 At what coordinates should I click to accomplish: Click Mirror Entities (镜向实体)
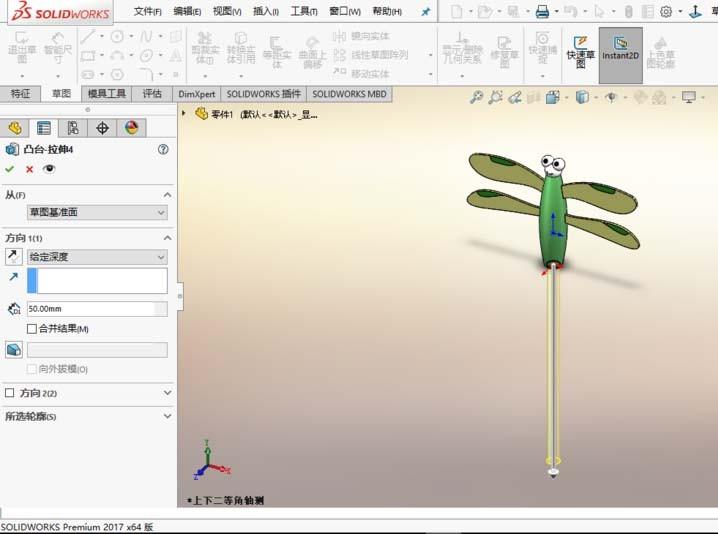[362, 36]
